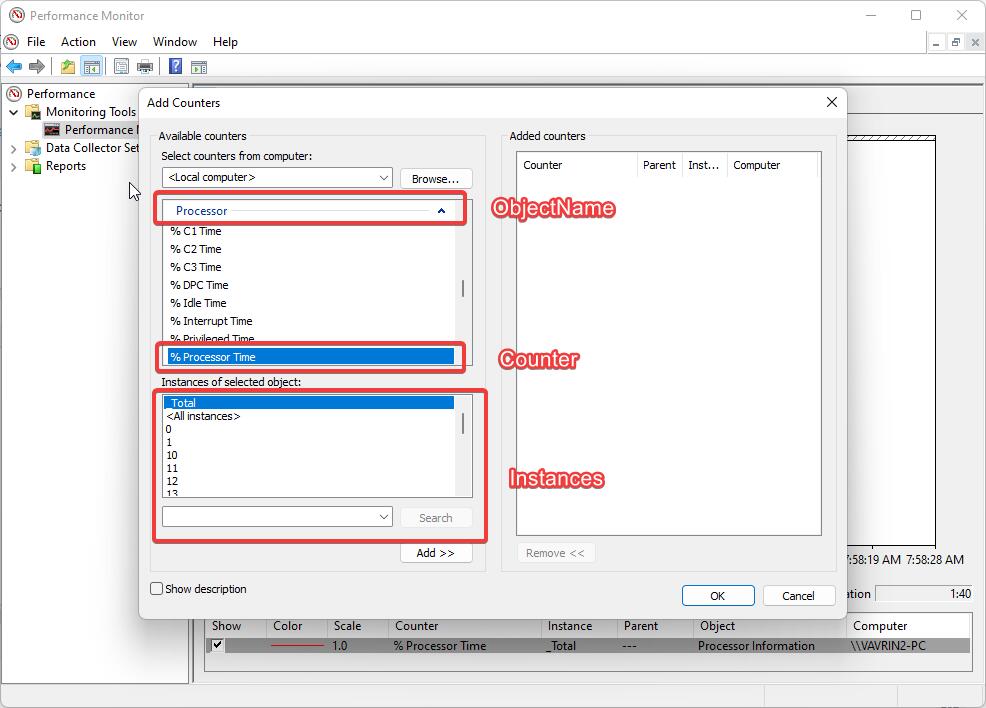This screenshot has width=986, height=708.
Task: Select <All instances> in the instances list
Action: tap(204, 416)
